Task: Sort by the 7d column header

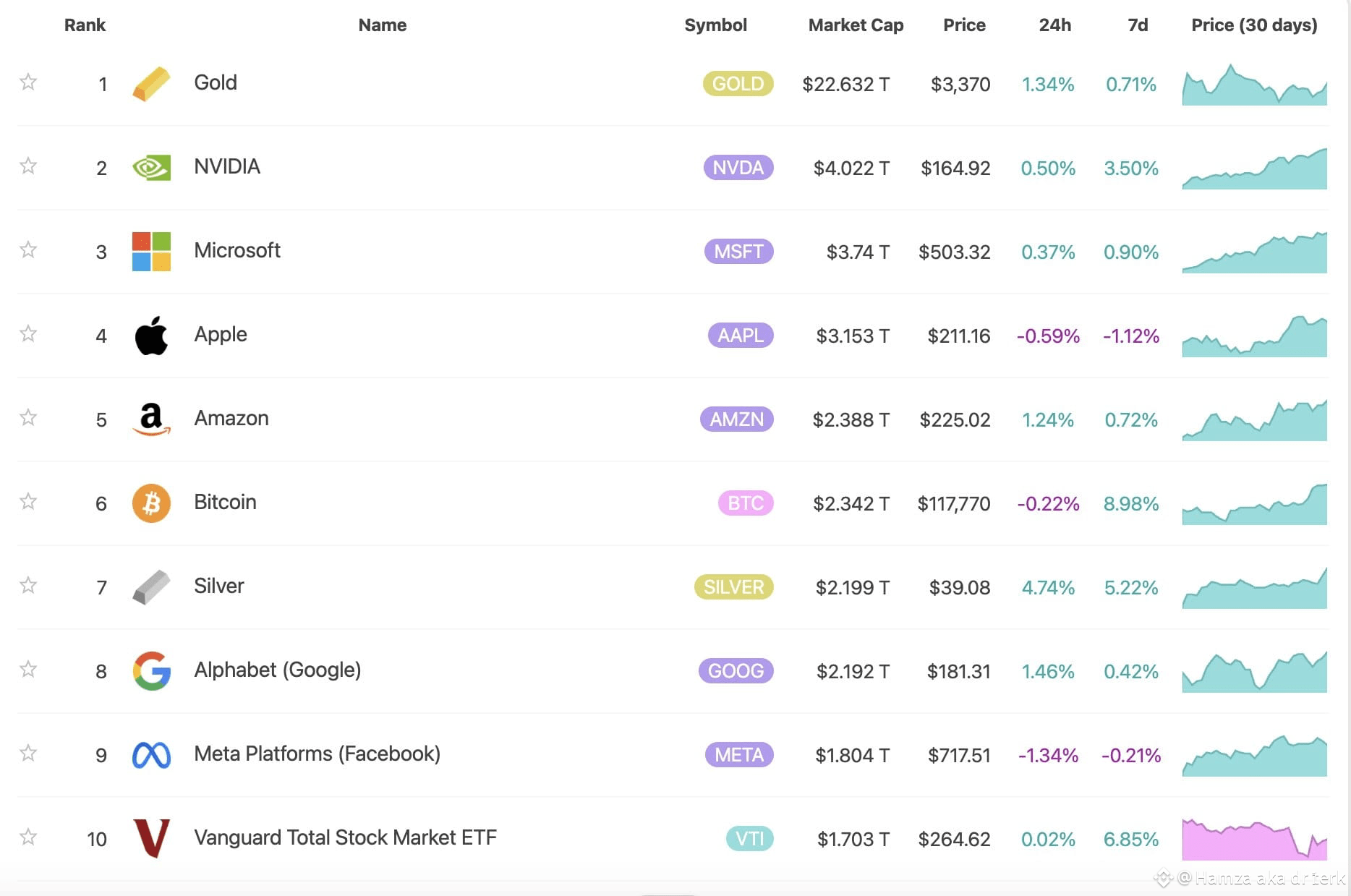Action: coord(1138,25)
